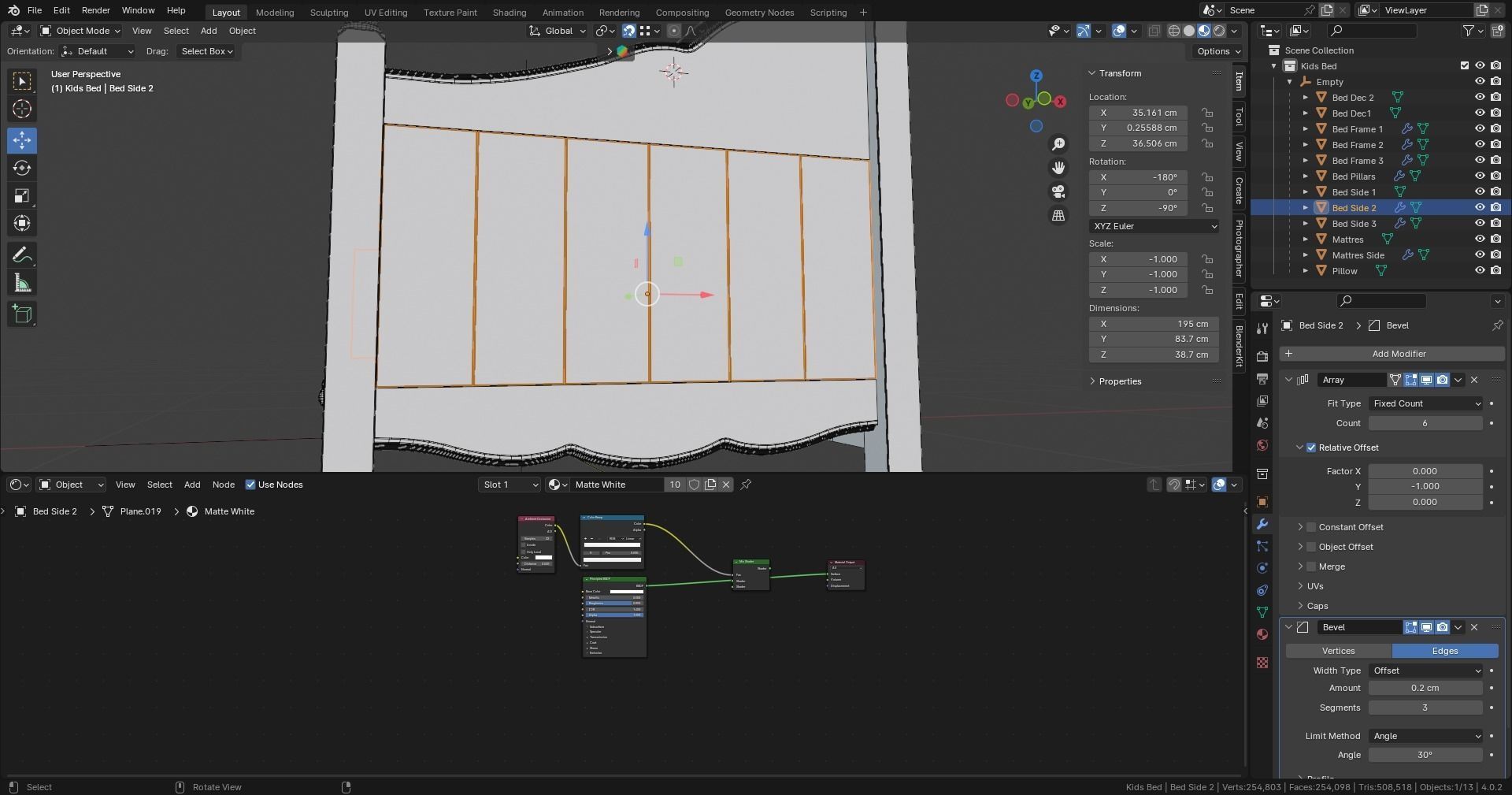Pin the Matte White material node tree

point(746,485)
